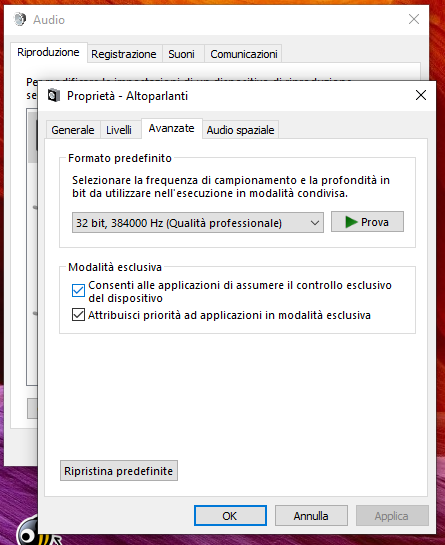445x545 pixels.
Task: Close the Audio window
Action: 414,19
